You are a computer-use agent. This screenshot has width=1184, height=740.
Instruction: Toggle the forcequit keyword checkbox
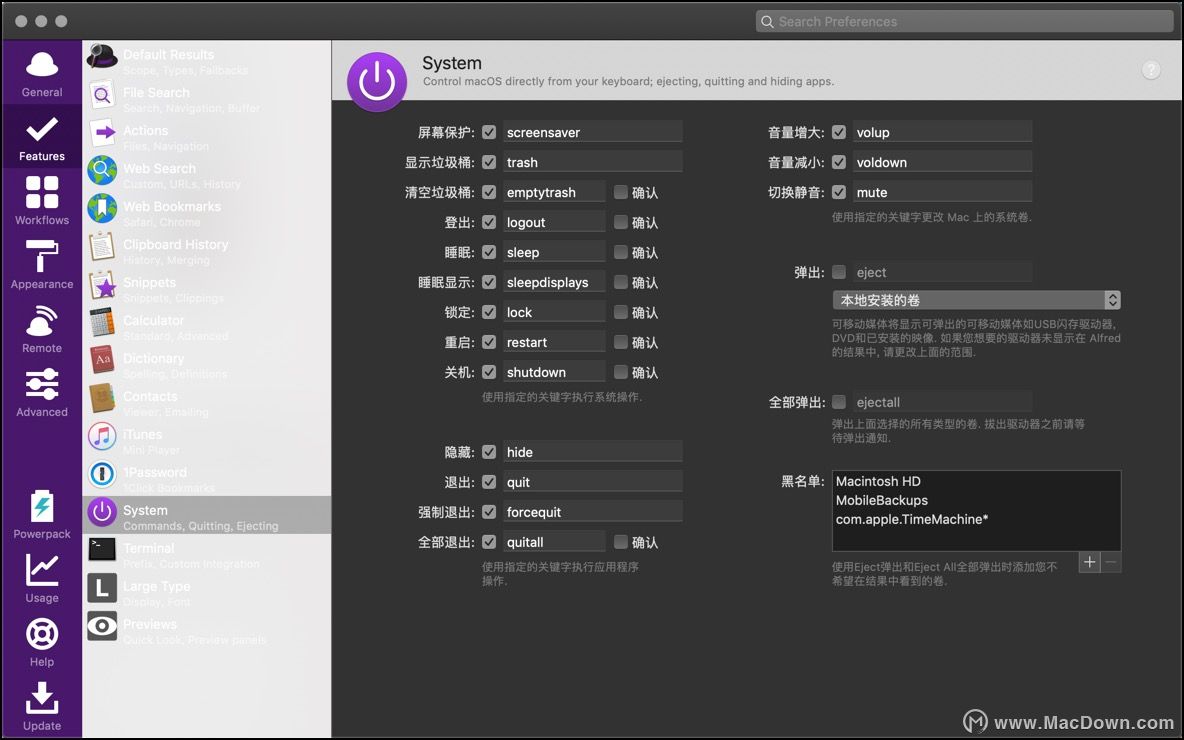pos(489,512)
